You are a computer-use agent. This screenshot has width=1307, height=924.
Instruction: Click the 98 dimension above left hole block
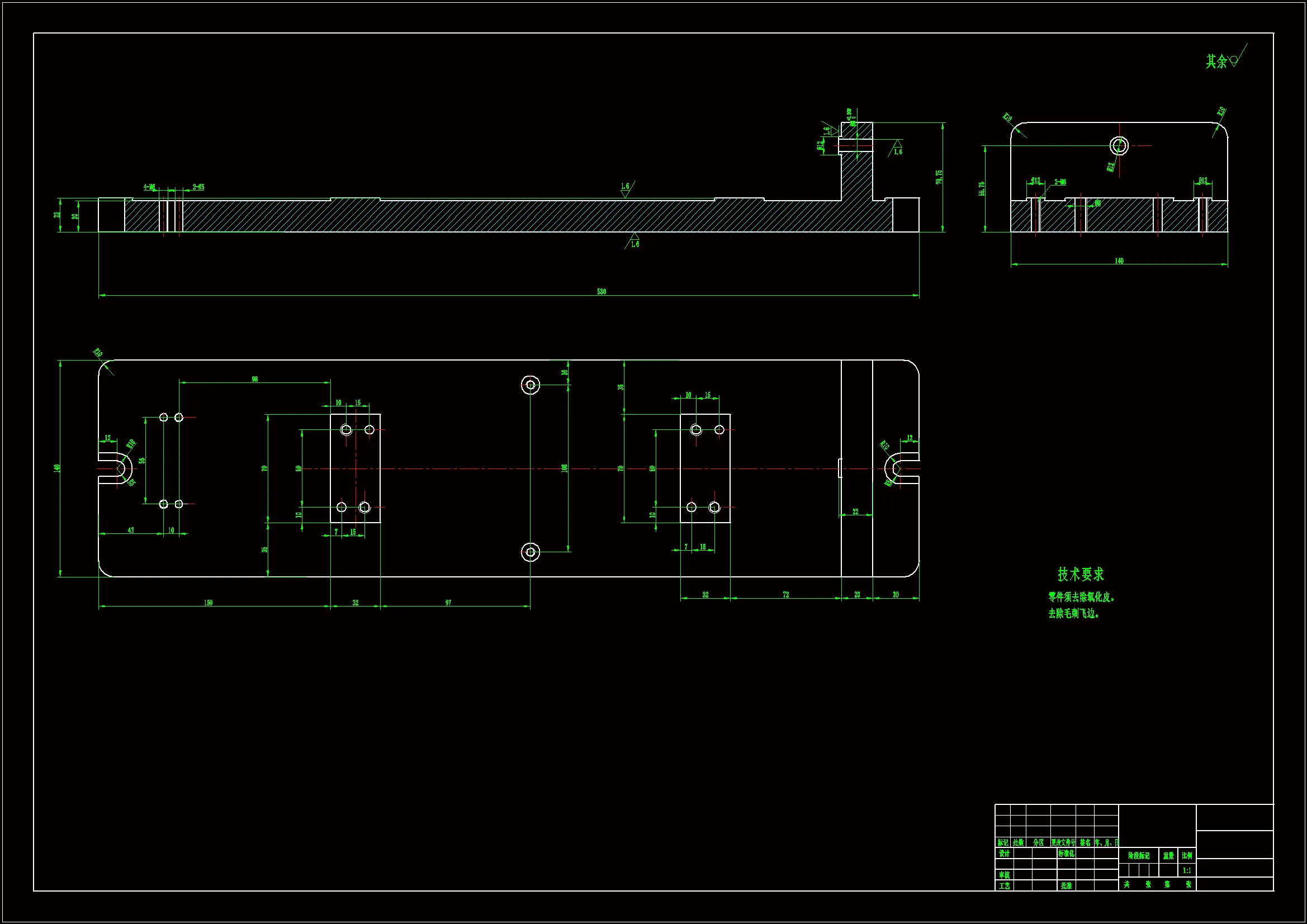click(254, 378)
